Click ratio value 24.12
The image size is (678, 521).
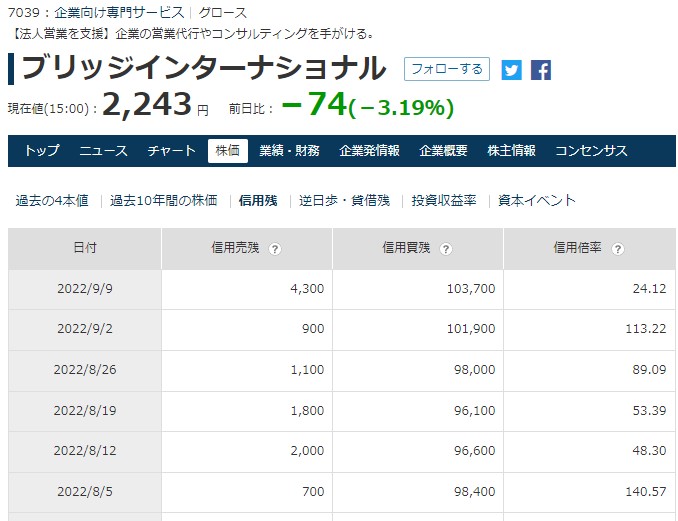(x=649, y=288)
